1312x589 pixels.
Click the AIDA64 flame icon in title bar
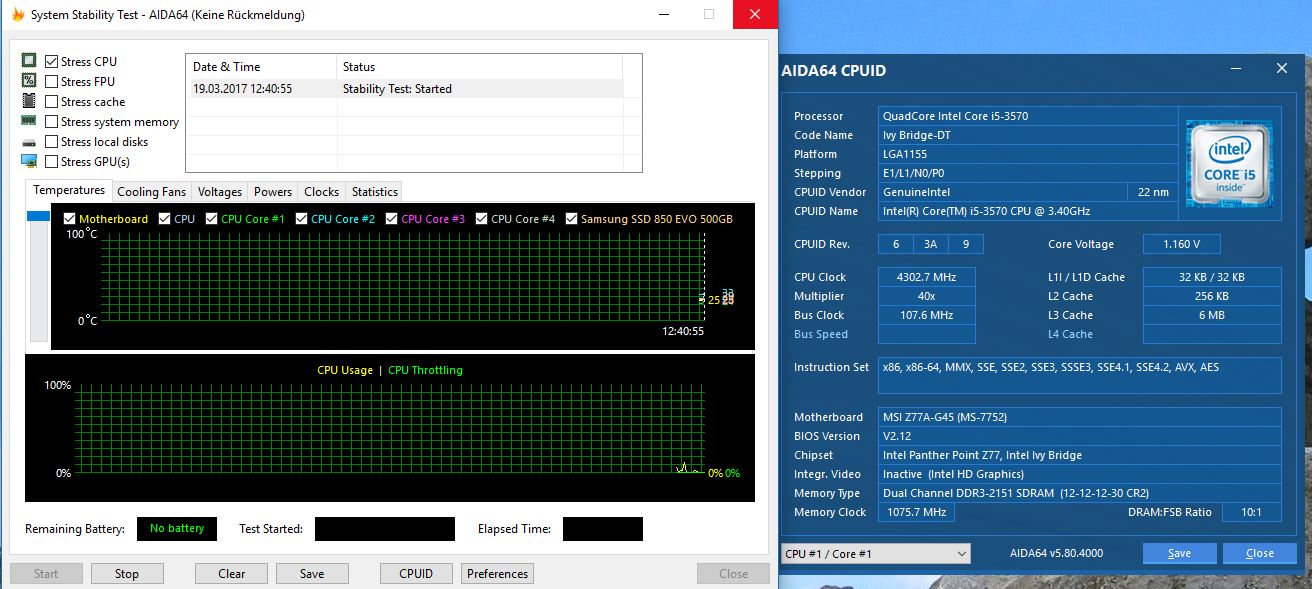pyautogui.click(x=17, y=15)
